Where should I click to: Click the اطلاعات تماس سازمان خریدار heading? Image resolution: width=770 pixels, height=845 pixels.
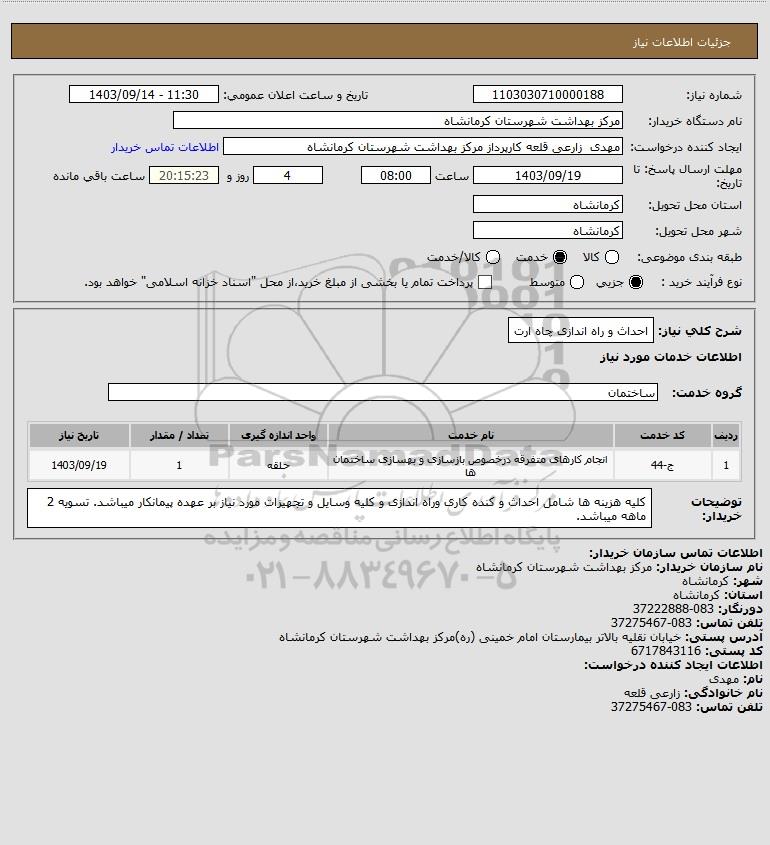tap(676, 553)
